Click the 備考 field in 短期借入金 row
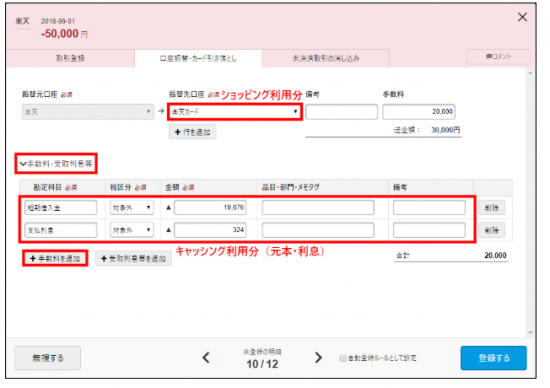The height and width of the screenshot is (388, 550). 429,208
